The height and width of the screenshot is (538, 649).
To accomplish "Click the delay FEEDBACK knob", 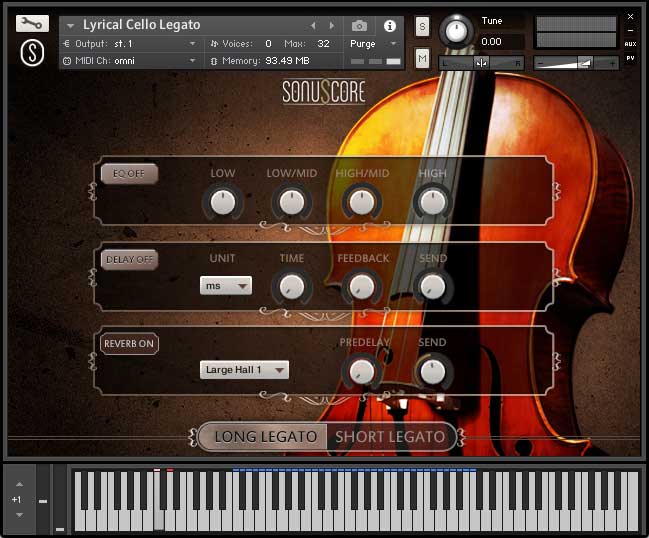I will tap(361, 287).
